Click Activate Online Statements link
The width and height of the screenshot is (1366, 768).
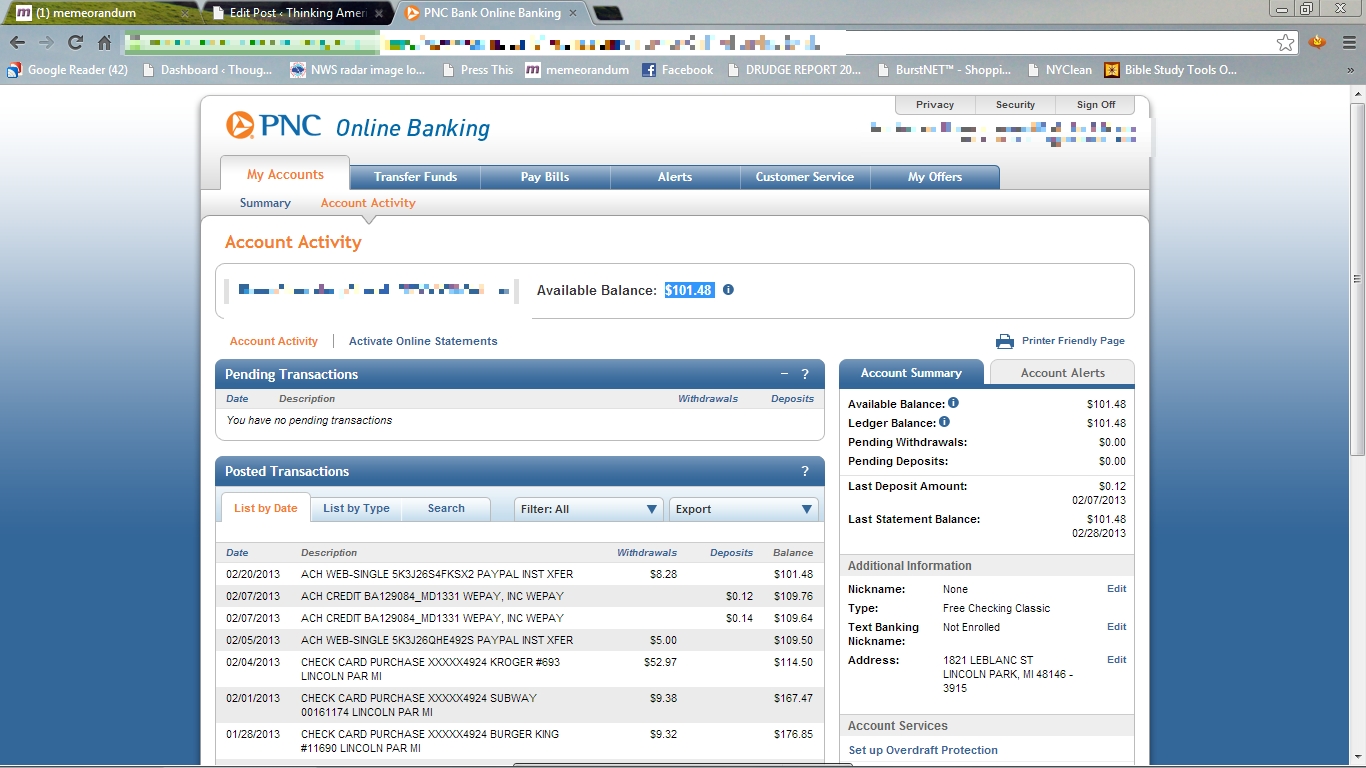tap(423, 341)
